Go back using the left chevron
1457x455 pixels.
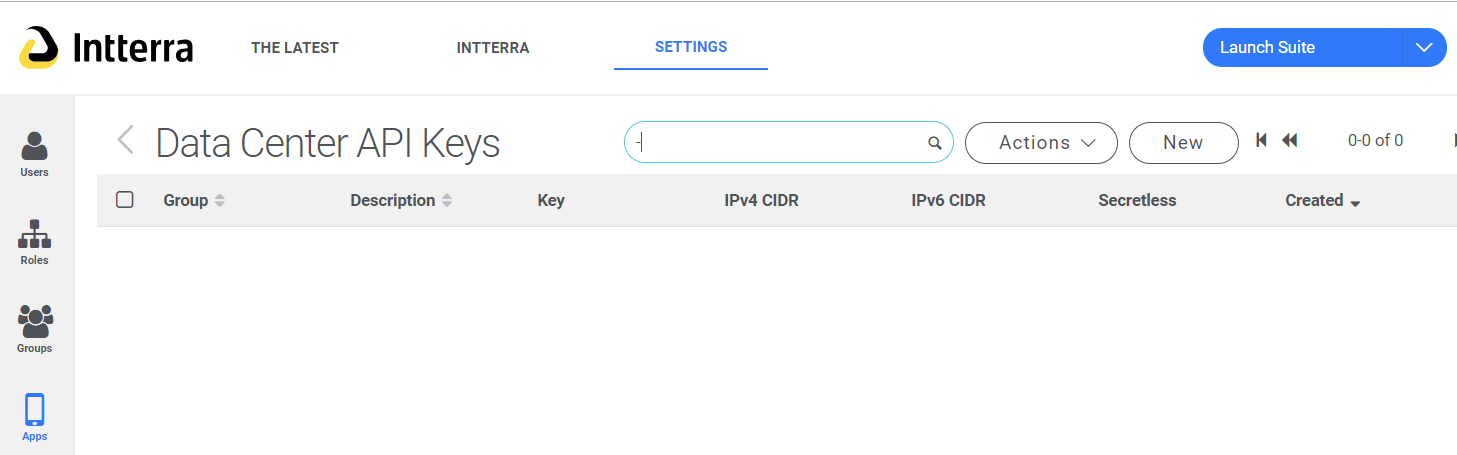click(x=125, y=140)
